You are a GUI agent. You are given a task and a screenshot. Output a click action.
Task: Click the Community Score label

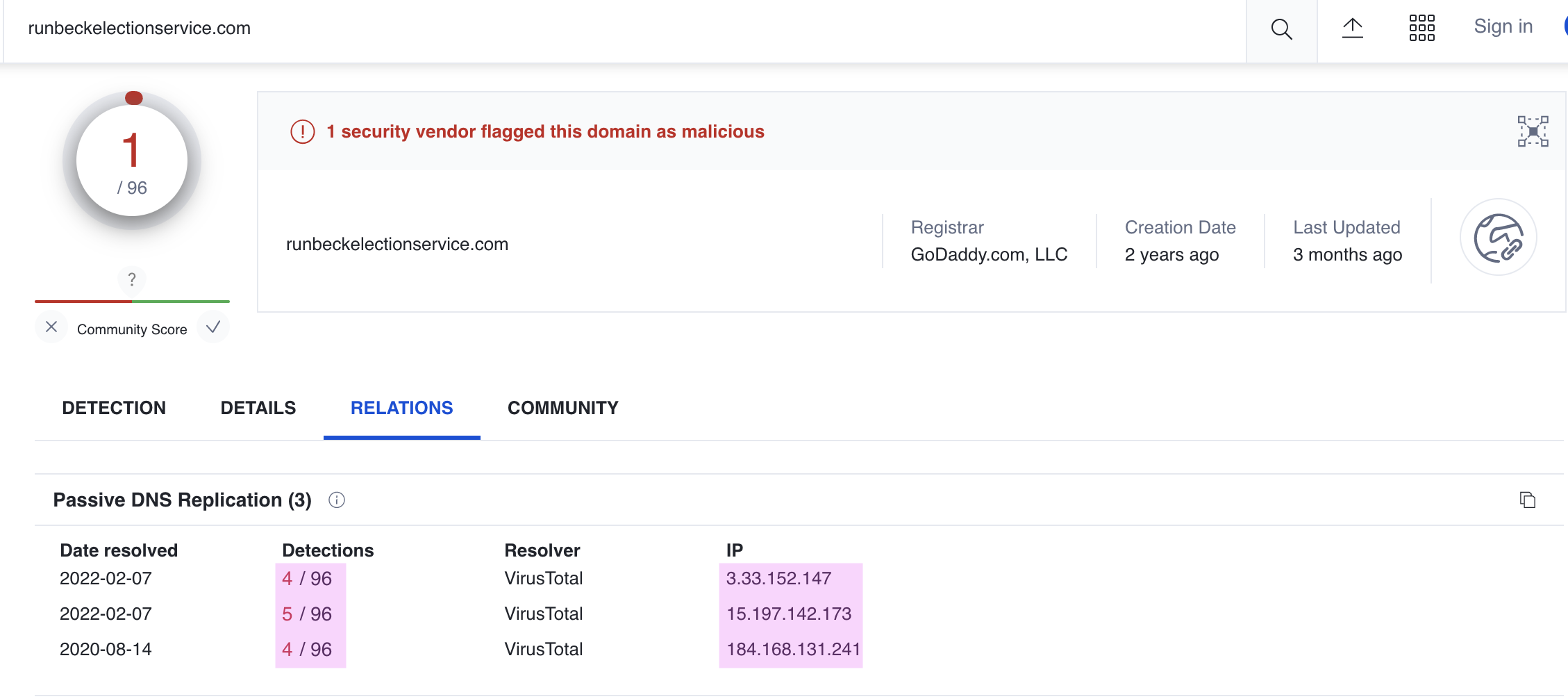click(x=132, y=329)
